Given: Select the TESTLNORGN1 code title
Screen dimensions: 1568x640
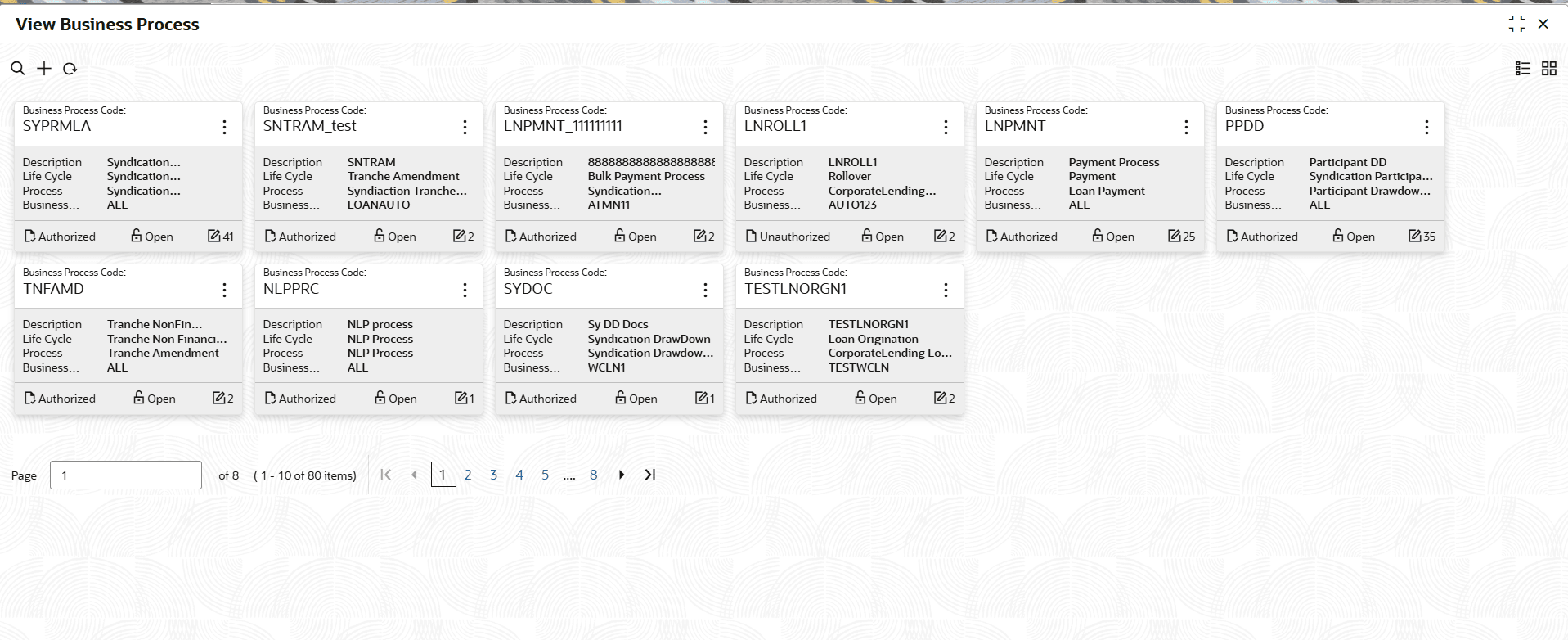Looking at the screenshot, I should point(795,289).
